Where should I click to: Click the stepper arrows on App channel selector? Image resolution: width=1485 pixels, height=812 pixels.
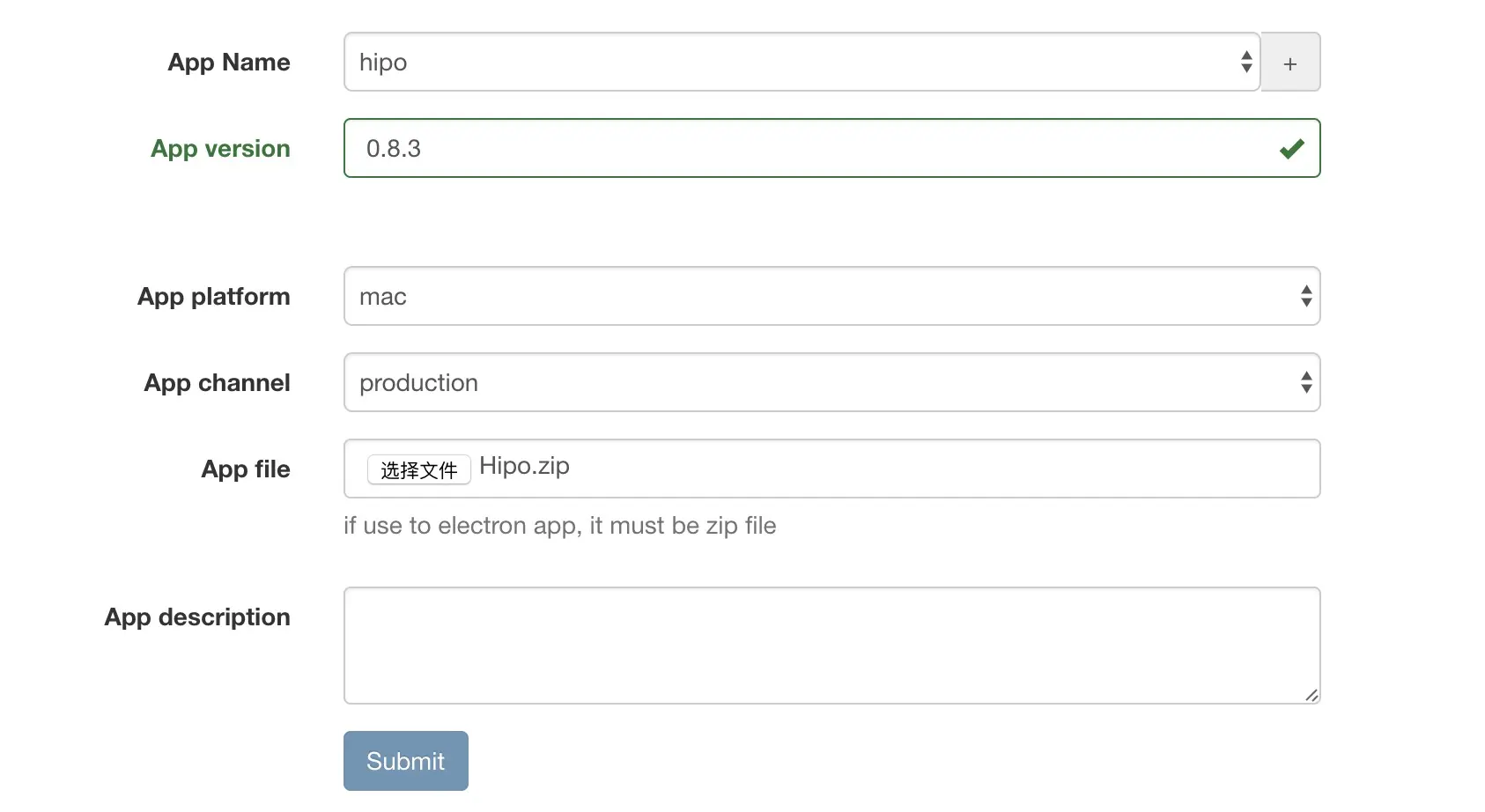pos(1306,382)
